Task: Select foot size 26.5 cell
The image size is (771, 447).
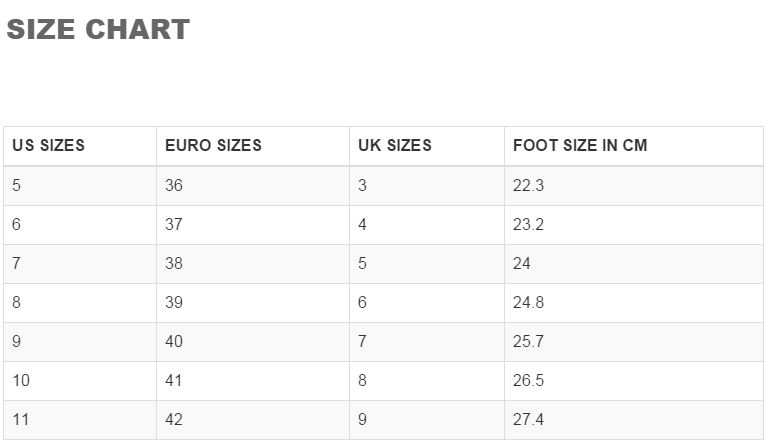Action: pyautogui.click(x=634, y=381)
